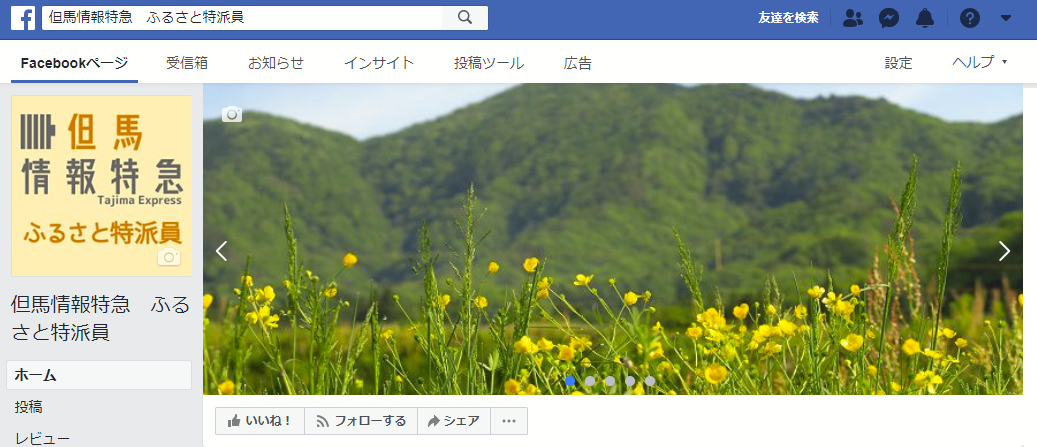Select the Facebookページ tab

[x=75, y=63]
